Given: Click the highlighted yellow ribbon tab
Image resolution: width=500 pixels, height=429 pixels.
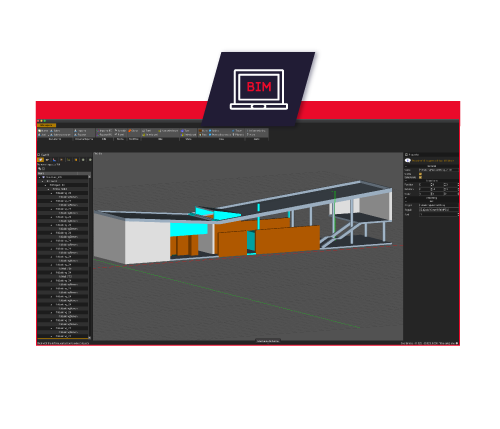Looking at the screenshot, I should [46, 125].
